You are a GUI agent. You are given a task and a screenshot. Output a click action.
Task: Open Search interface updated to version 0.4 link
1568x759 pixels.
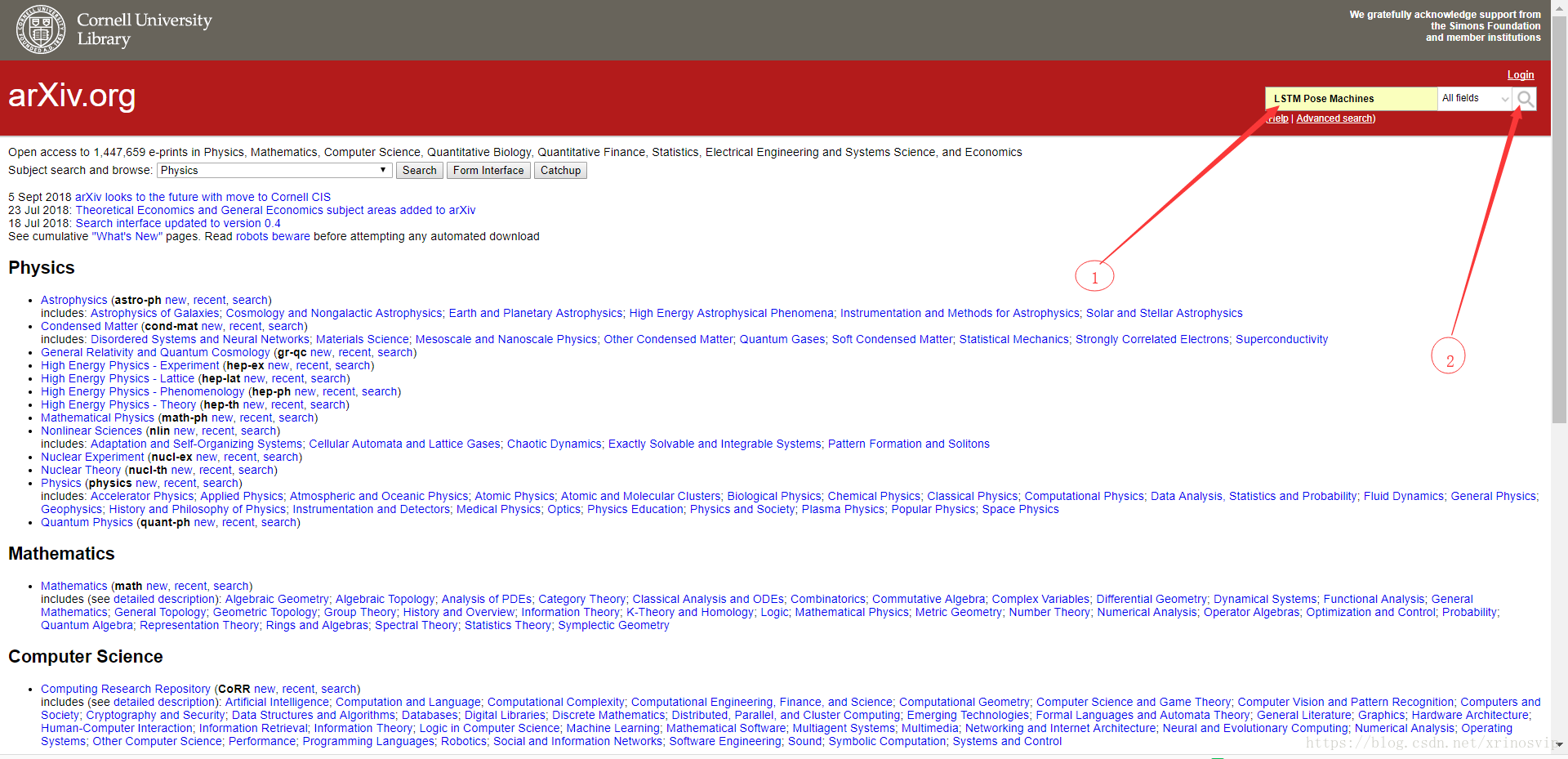click(x=178, y=223)
